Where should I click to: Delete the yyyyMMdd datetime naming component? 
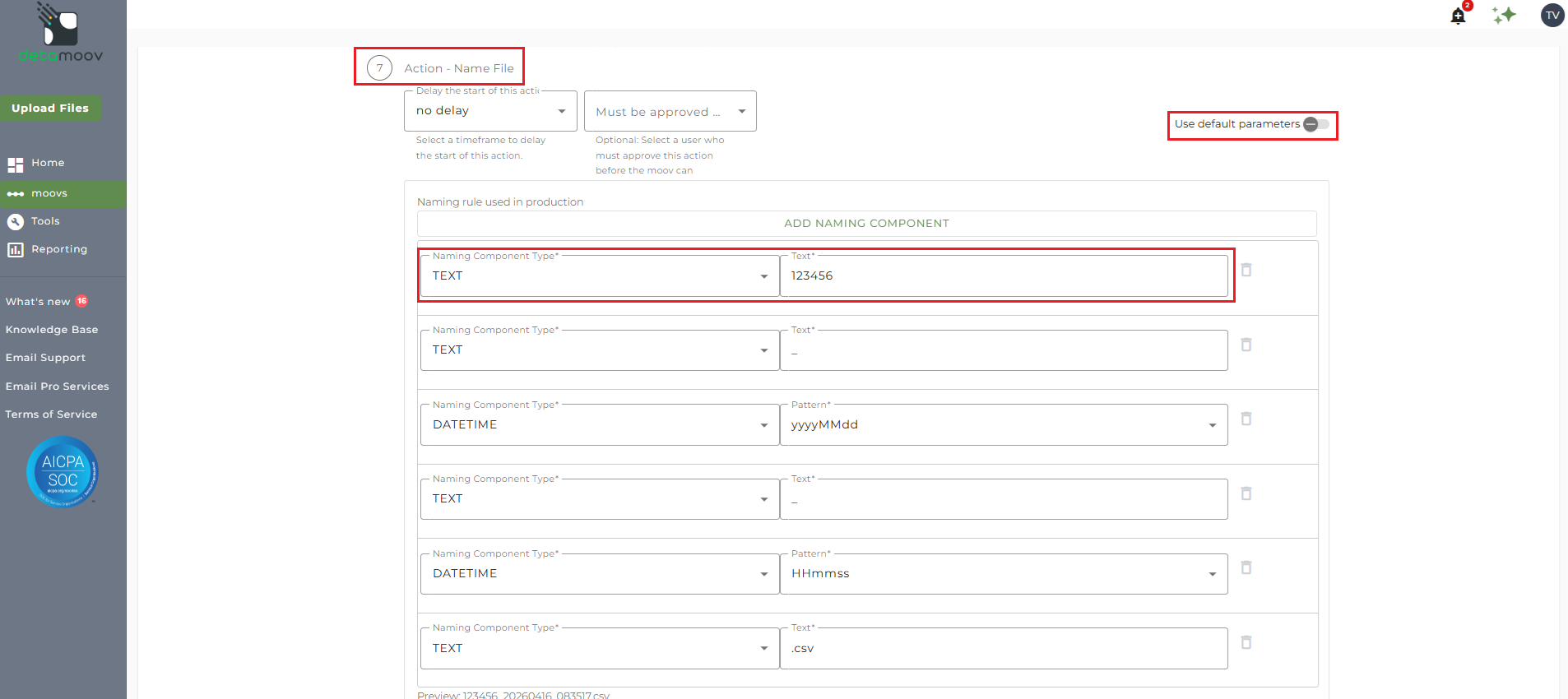click(x=1246, y=419)
